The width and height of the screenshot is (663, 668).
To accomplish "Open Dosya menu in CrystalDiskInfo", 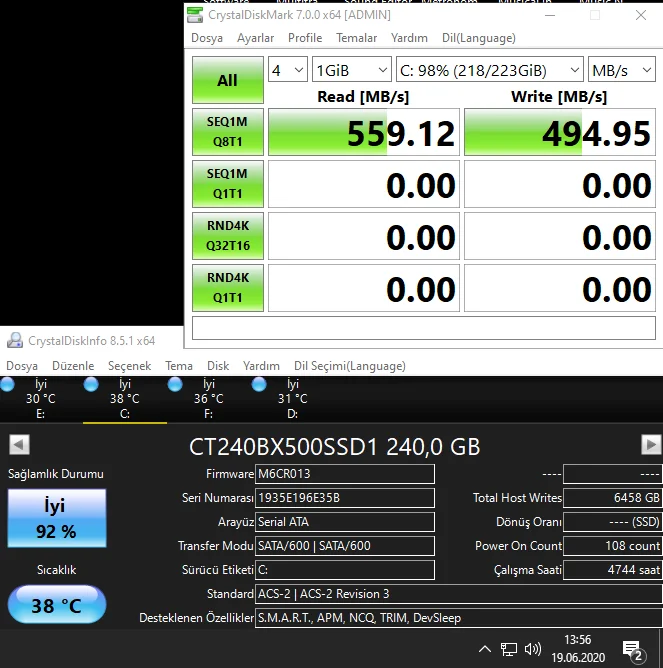I will (22, 366).
